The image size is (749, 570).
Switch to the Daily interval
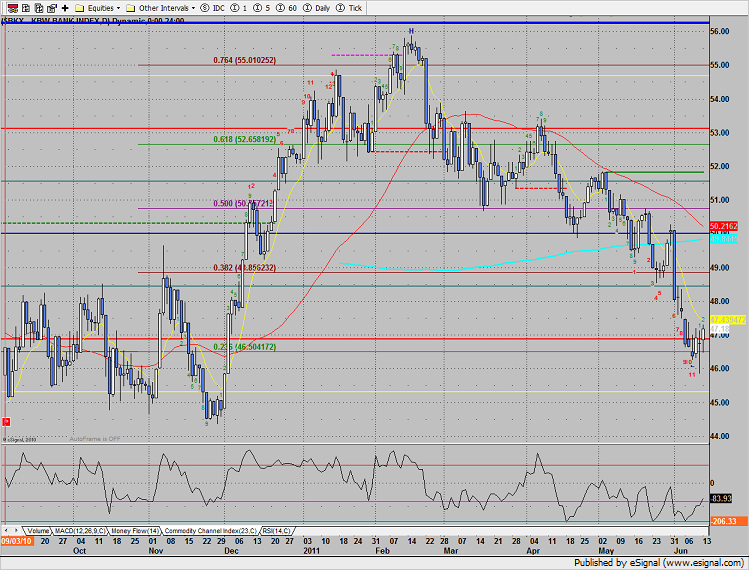[317, 8]
